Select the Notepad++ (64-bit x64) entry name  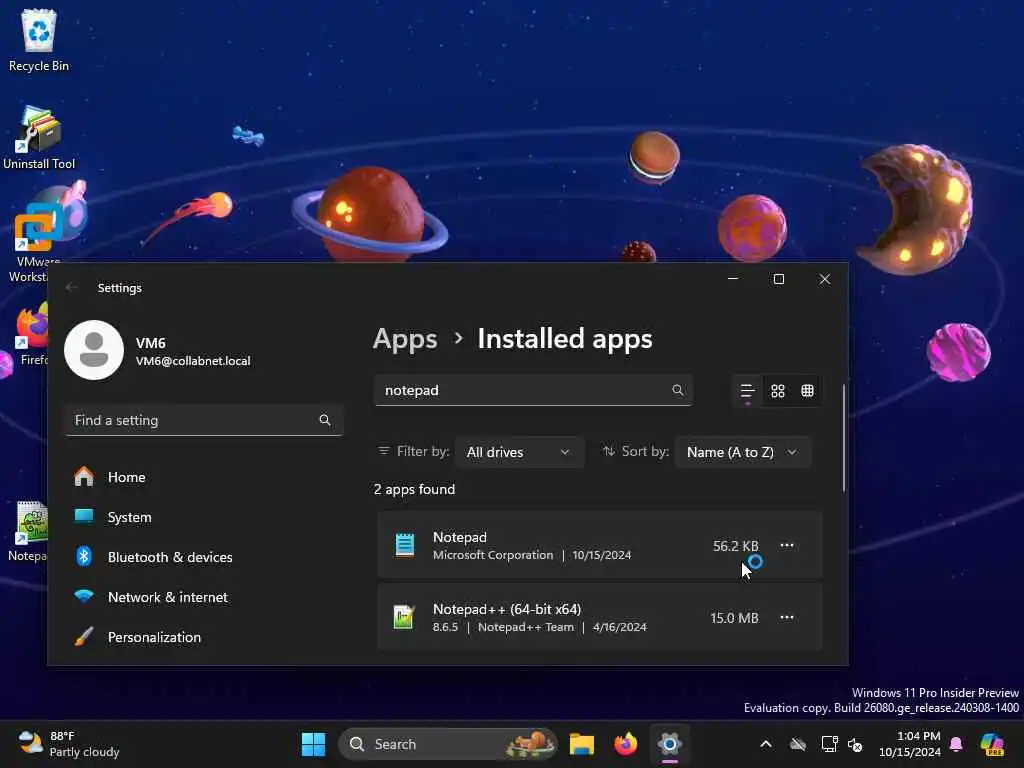507,609
